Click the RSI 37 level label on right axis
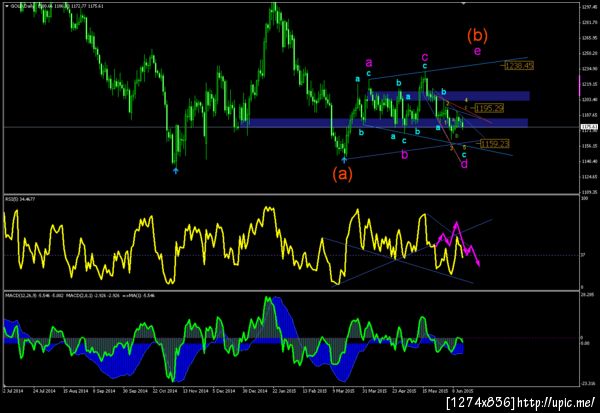The width and height of the screenshot is (600, 413). 583,255
